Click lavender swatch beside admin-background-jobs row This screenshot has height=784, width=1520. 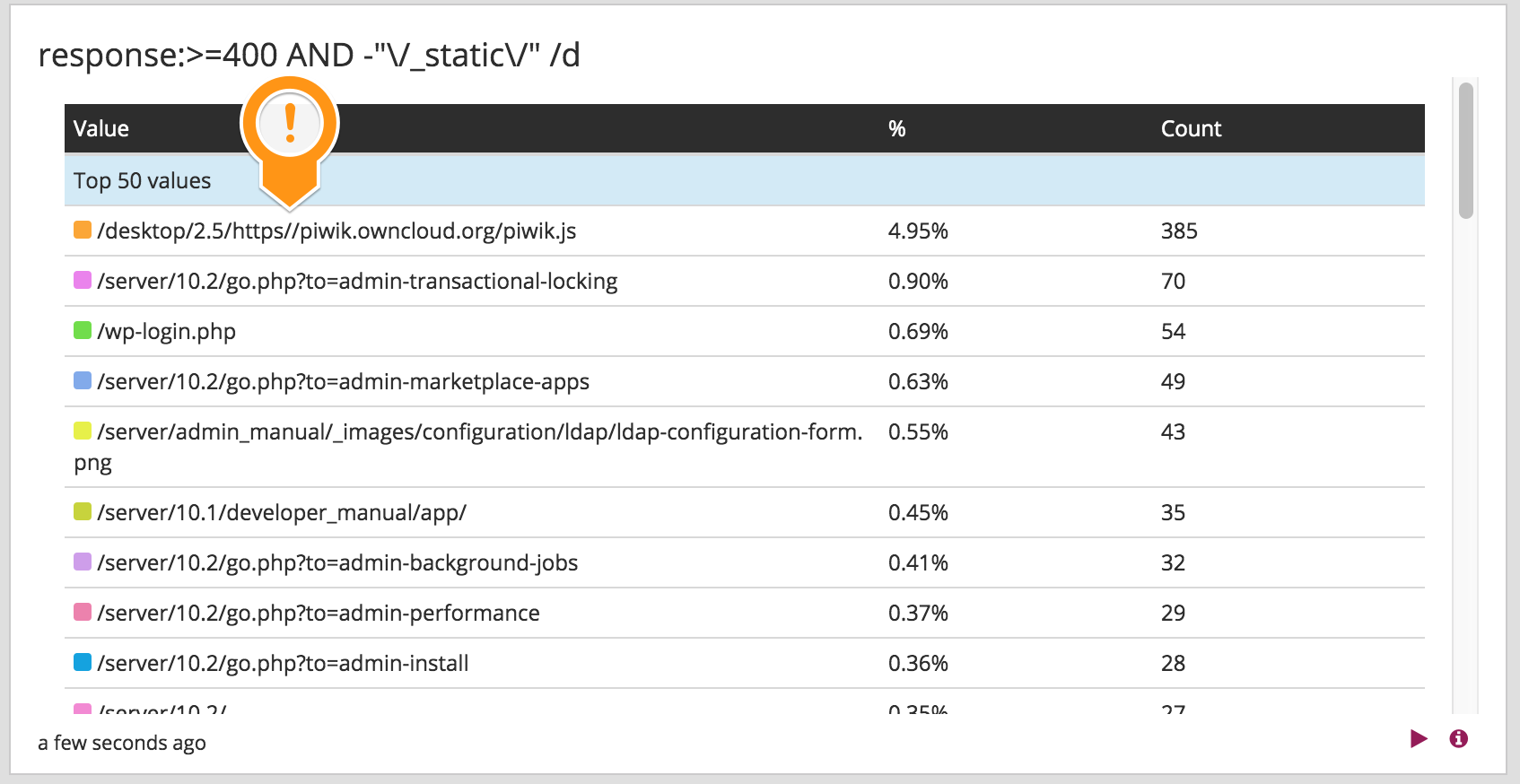83,562
